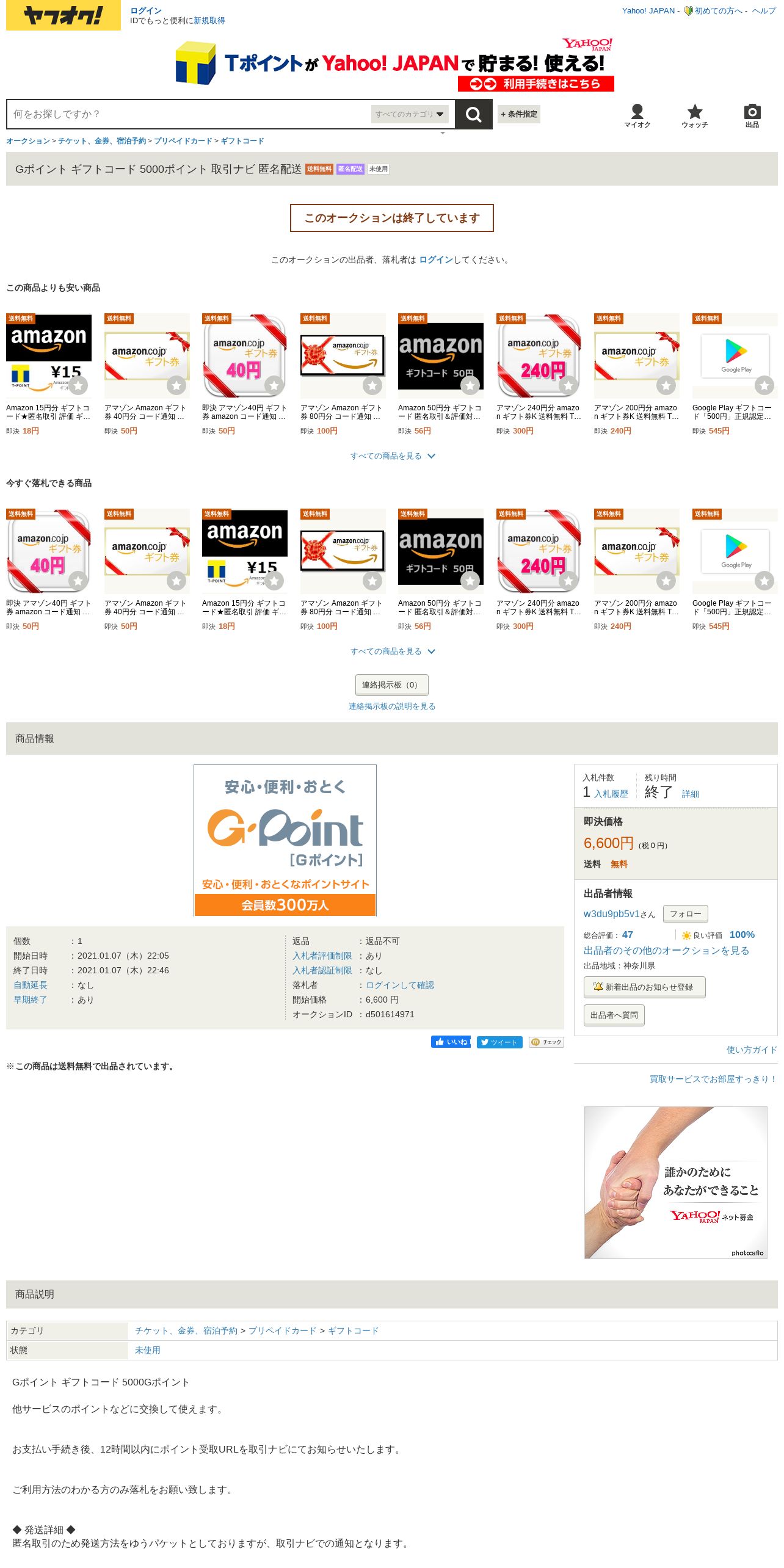Open the 使い方ガイド link
This screenshot has height=1568, width=784.
pos(752,1050)
